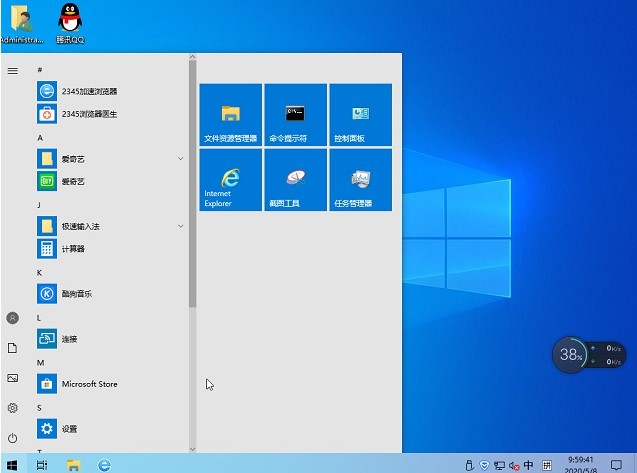Expand the 极速输入法 folder
Screen dimensions: 637x473
(180, 227)
